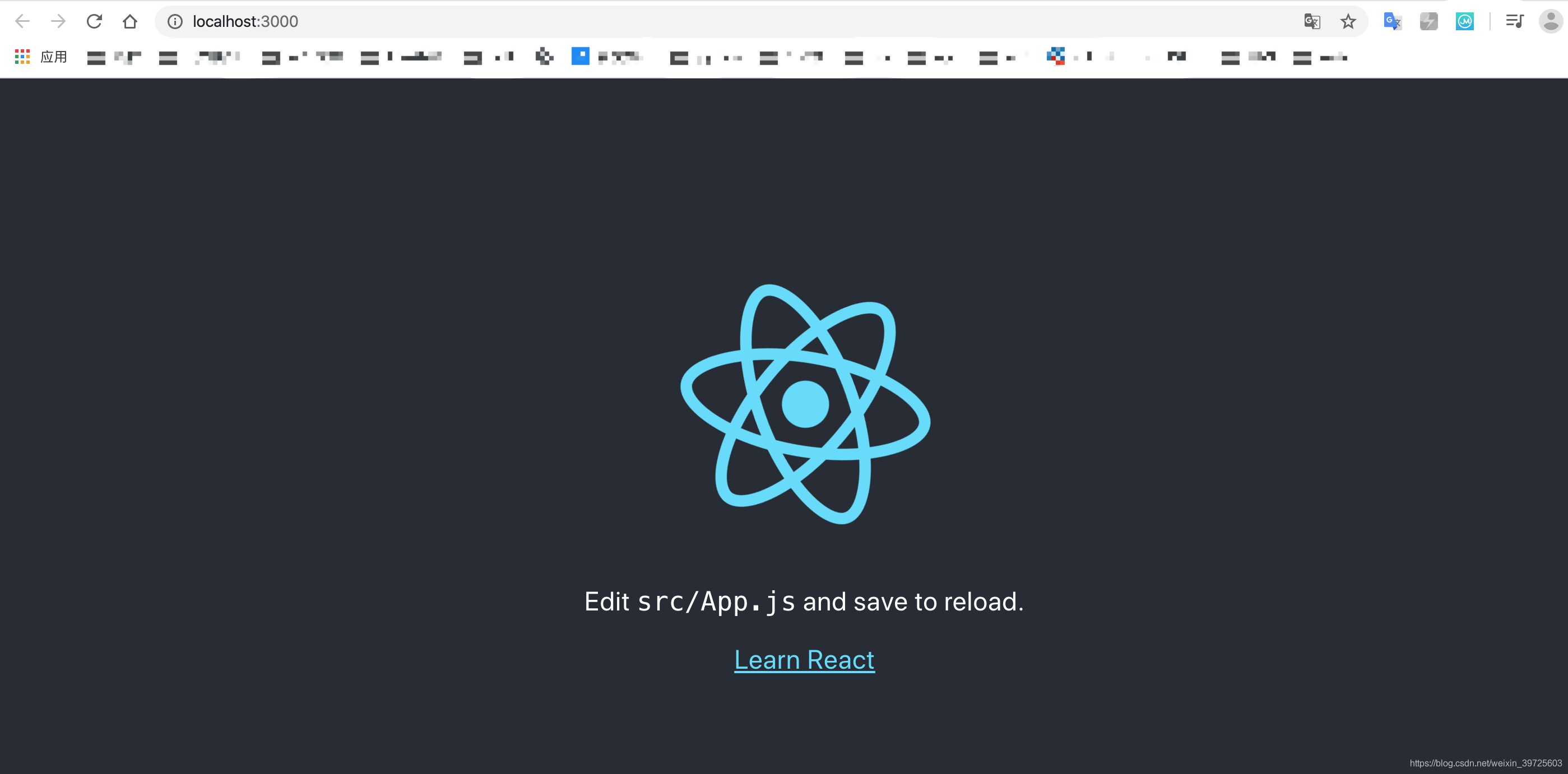The width and height of the screenshot is (1568, 774).
Task: Click the browser sidebar panel toggle
Action: 1515,21
